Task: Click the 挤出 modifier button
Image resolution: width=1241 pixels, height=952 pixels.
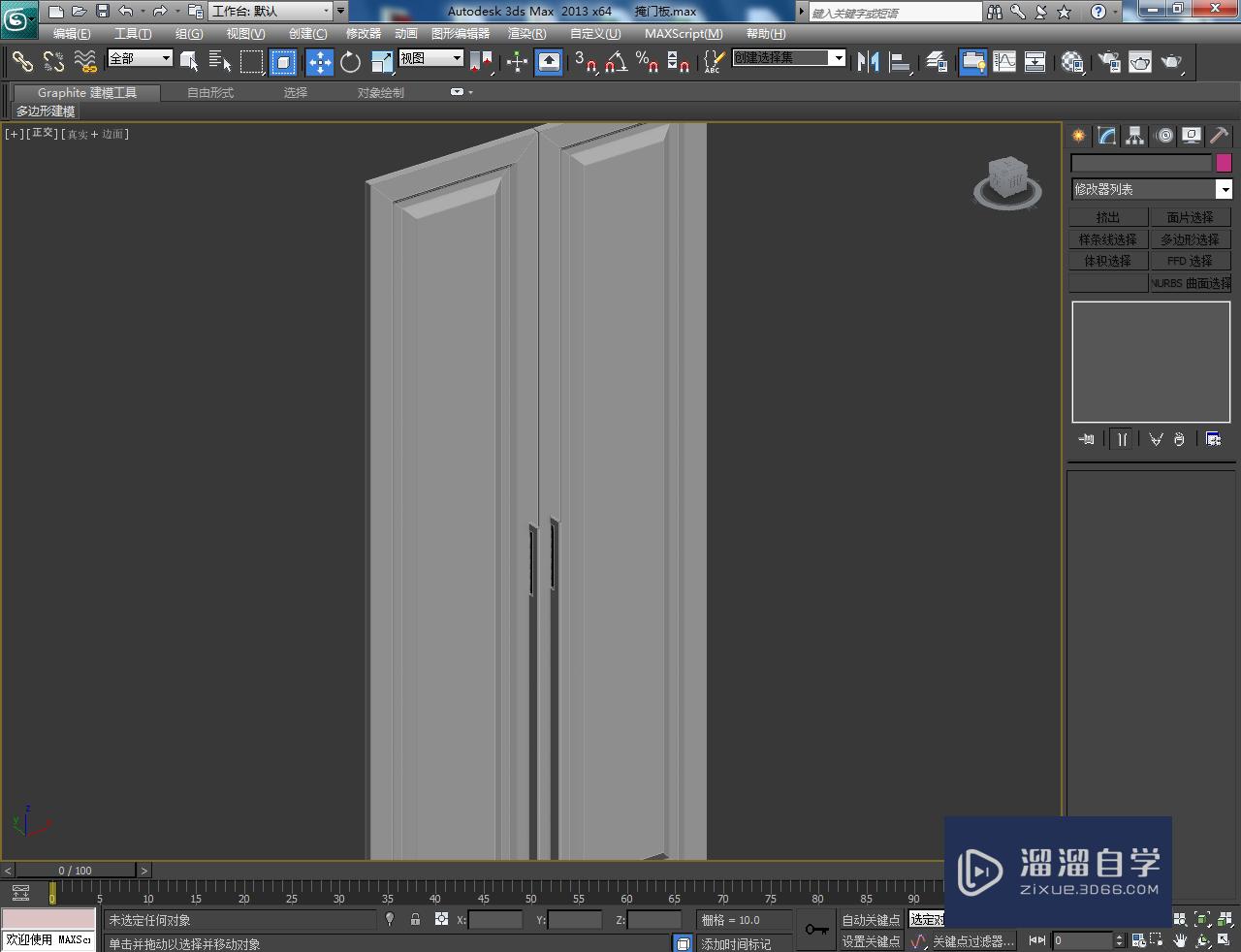Action: (x=1108, y=217)
